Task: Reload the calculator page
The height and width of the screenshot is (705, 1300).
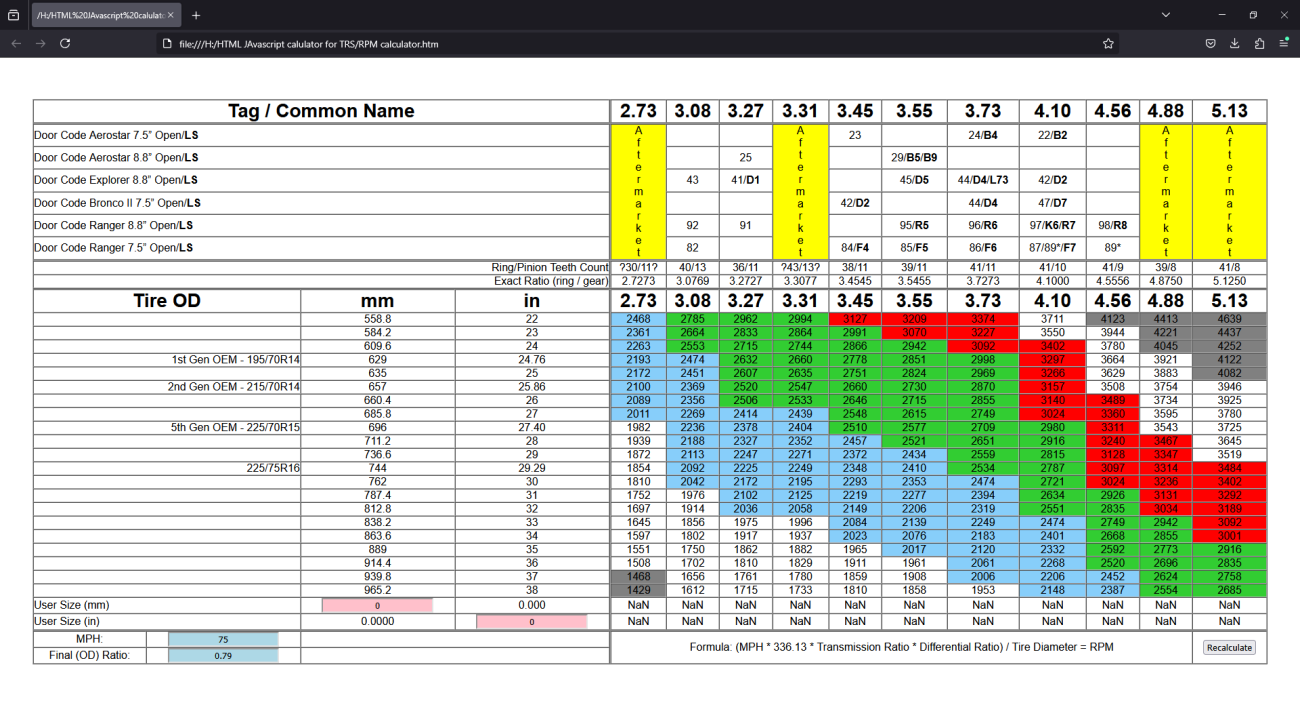Action: click(x=65, y=44)
